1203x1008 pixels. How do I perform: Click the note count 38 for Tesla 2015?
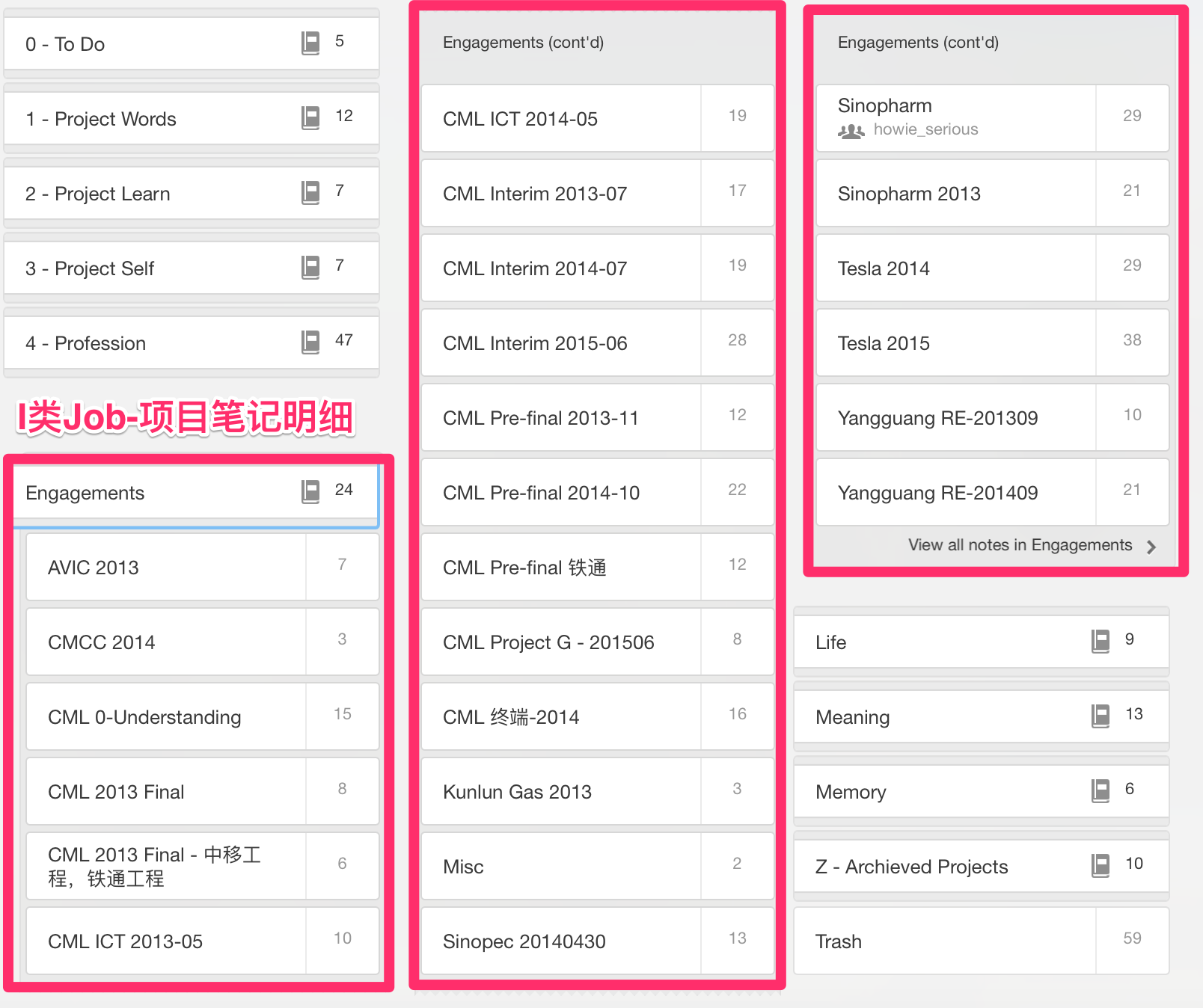point(1132,340)
